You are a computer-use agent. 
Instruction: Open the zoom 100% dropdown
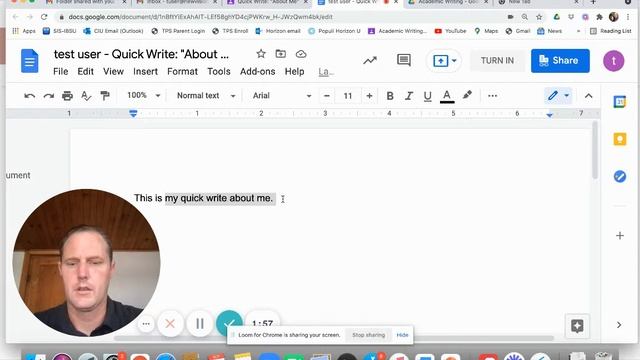click(x=143, y=96)
